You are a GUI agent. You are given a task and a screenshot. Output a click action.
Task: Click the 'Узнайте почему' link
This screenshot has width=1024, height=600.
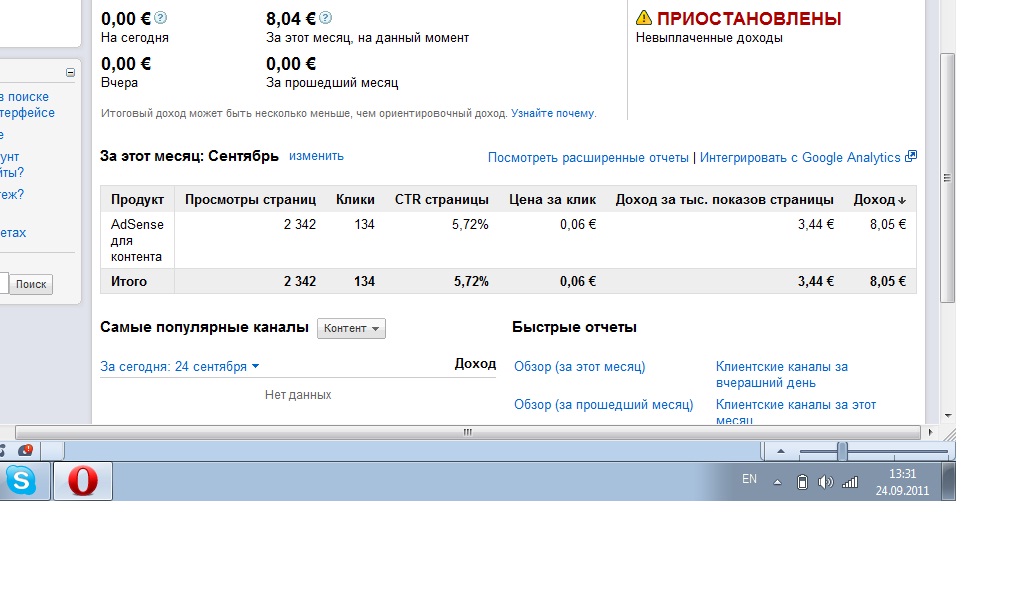[x=552, y=114]
